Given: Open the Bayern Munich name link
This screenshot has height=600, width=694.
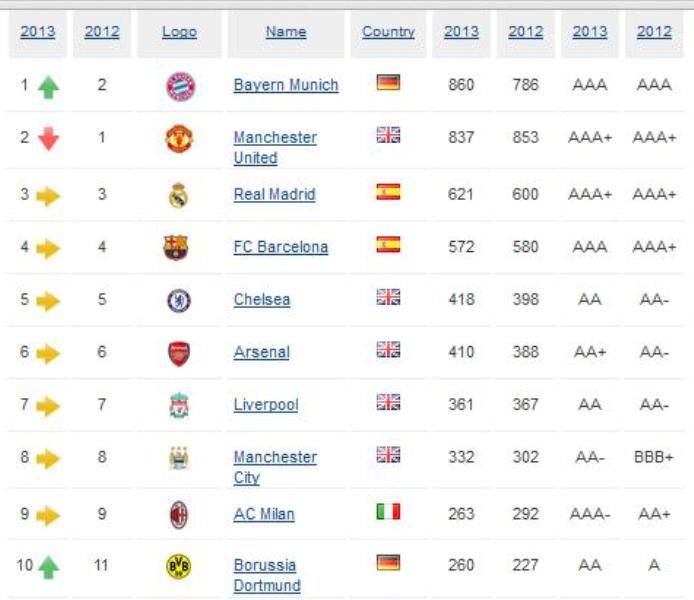Looking at the screenshot, I should (x=286, y=85).
